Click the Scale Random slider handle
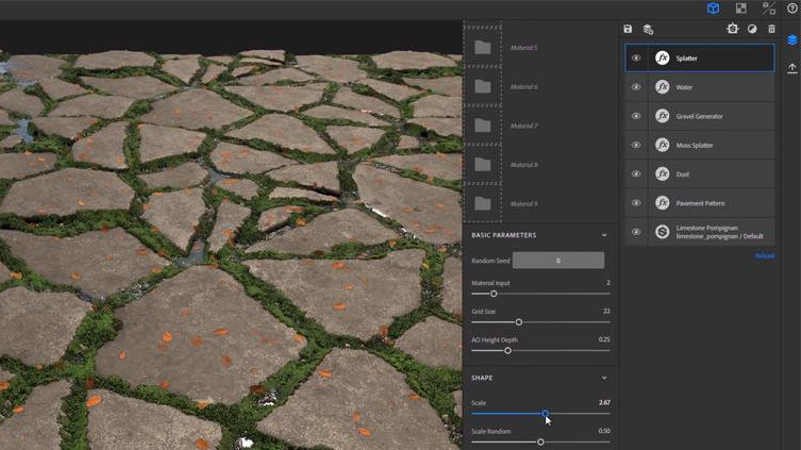The width and height of the screenshot is (801, 450). click(540, 442)
